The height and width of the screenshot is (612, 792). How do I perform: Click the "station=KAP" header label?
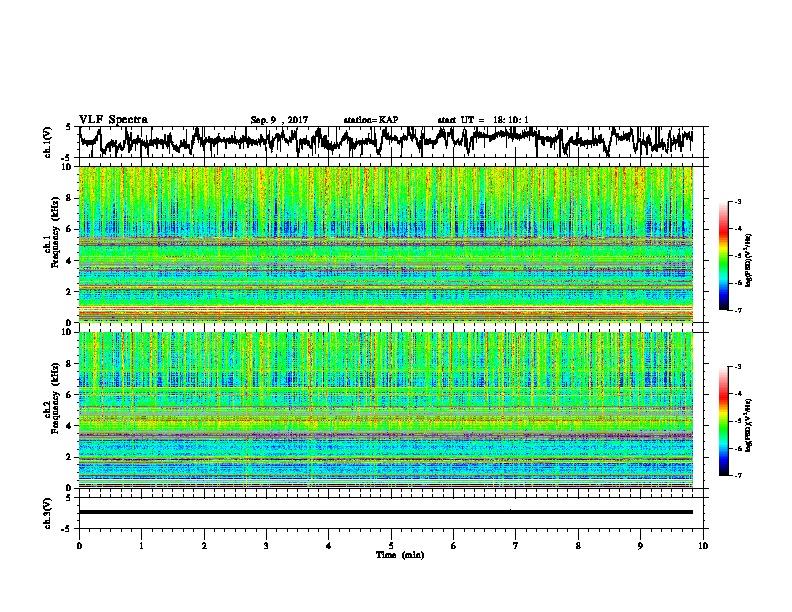[371, 120]
